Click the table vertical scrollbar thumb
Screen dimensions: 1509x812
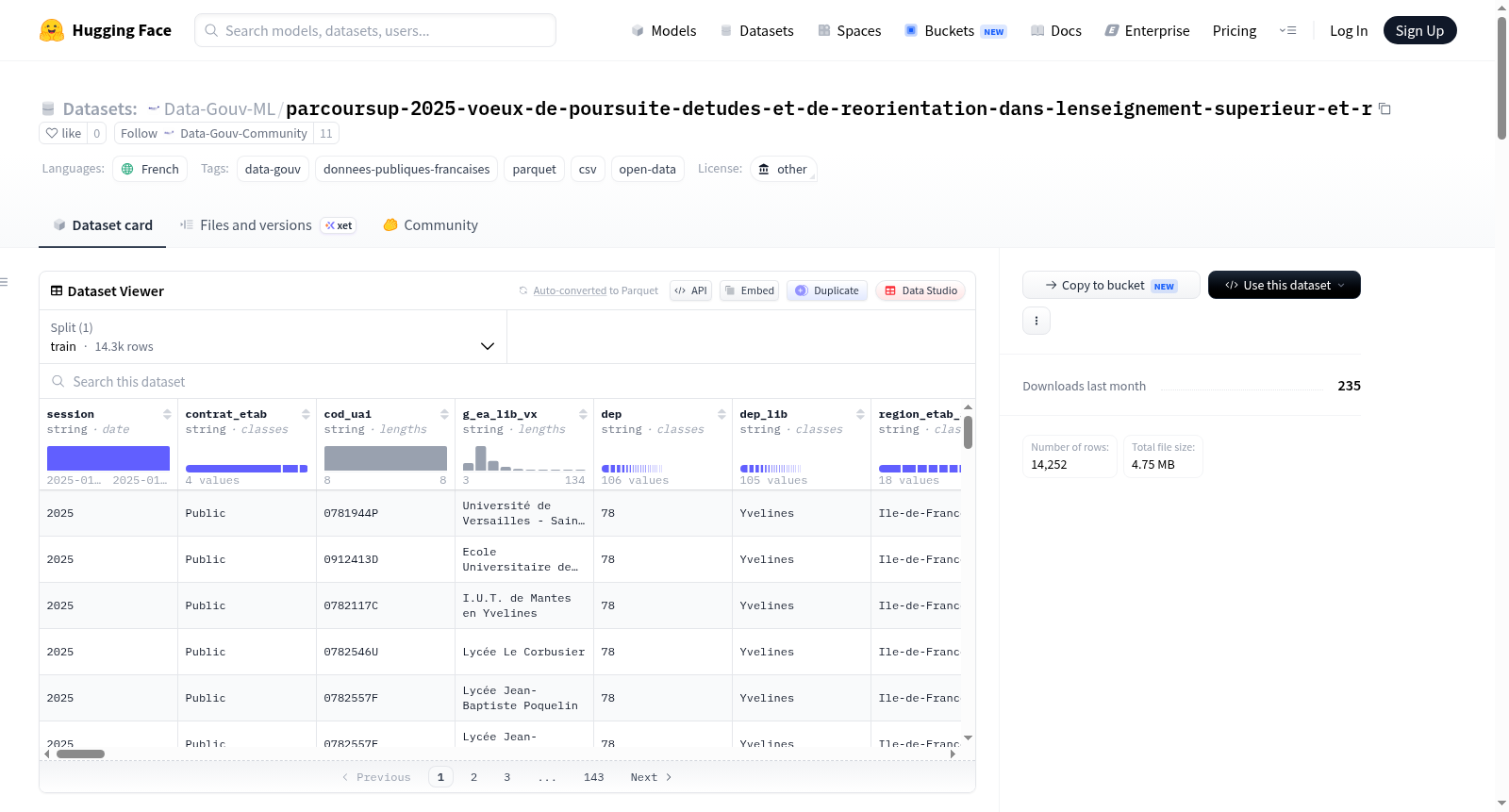(968, 432)
